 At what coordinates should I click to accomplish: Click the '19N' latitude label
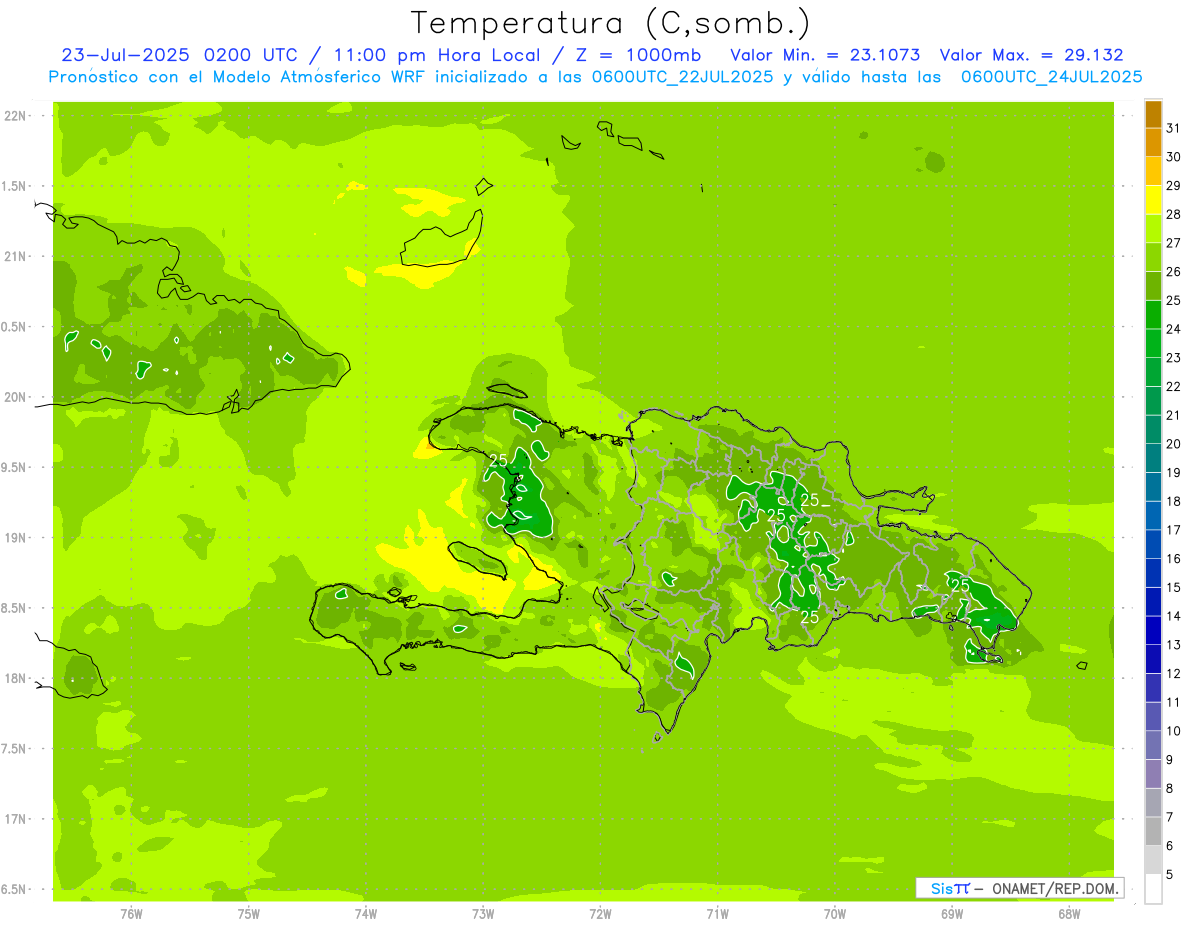pos(14,537)
